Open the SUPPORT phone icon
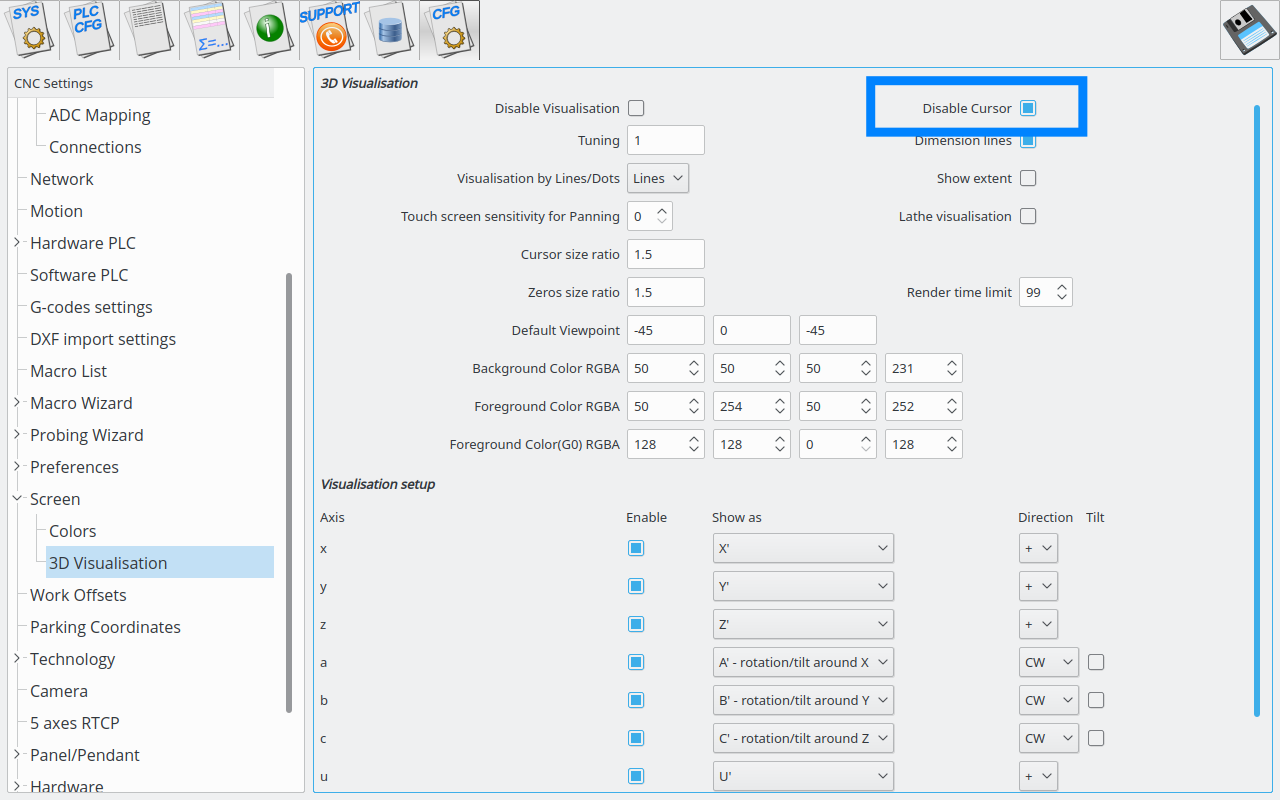 (329, 30)
